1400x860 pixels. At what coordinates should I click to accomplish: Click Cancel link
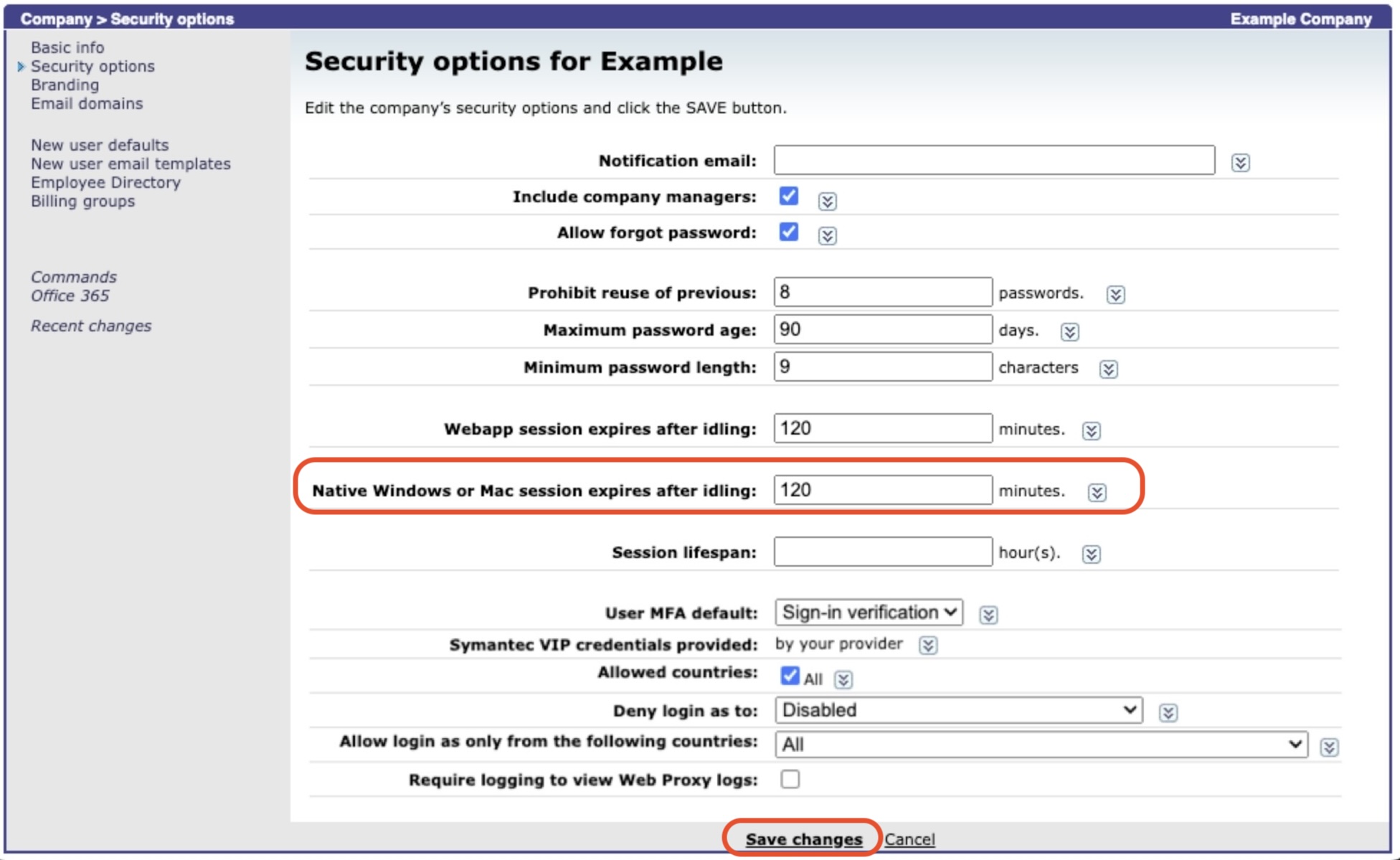(909, 838)
